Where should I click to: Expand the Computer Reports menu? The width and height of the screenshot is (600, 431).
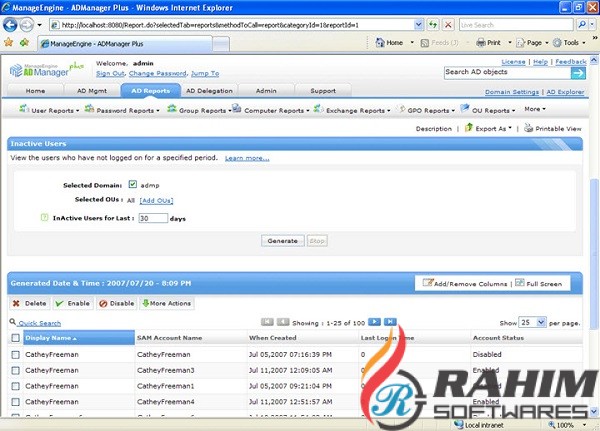[271, 110]
